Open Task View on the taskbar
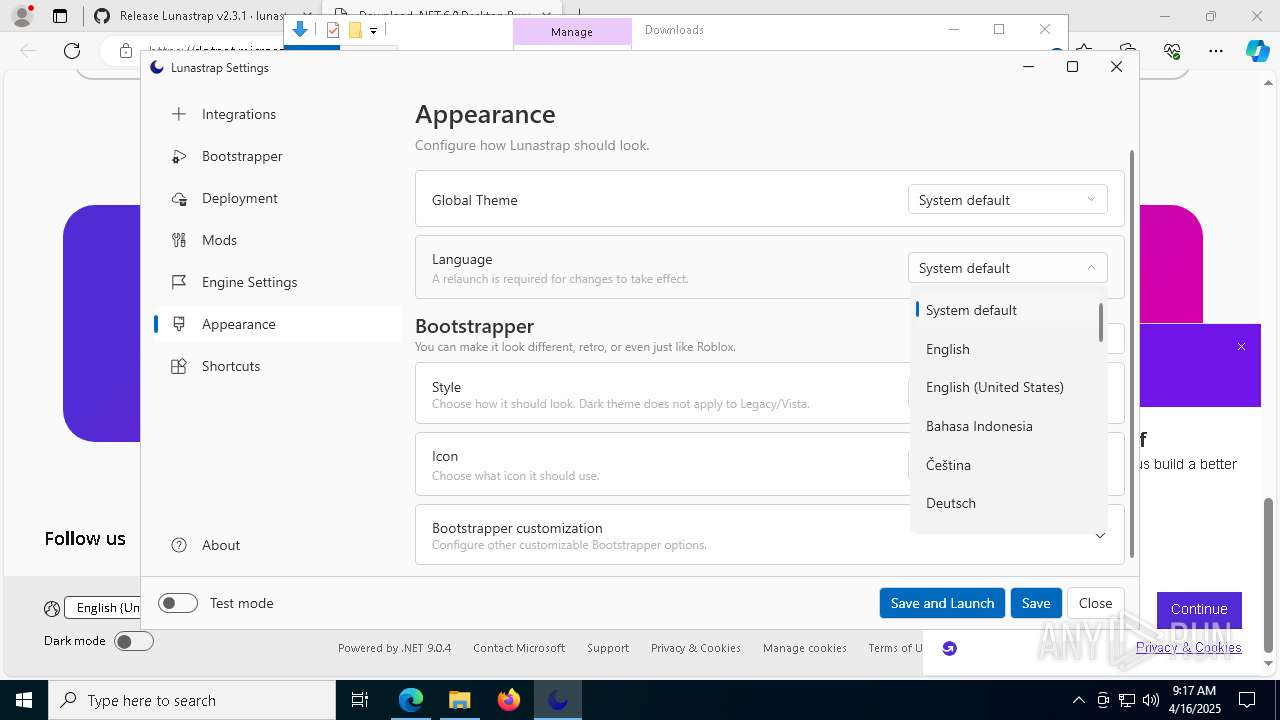 pos(360,700)
